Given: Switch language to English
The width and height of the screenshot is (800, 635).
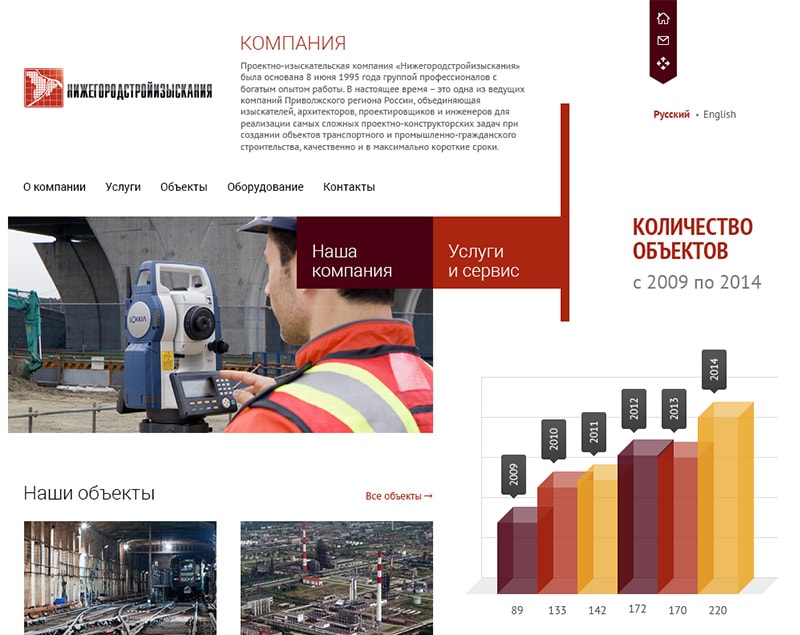Looking at the screenshot, I should point(719,115).
